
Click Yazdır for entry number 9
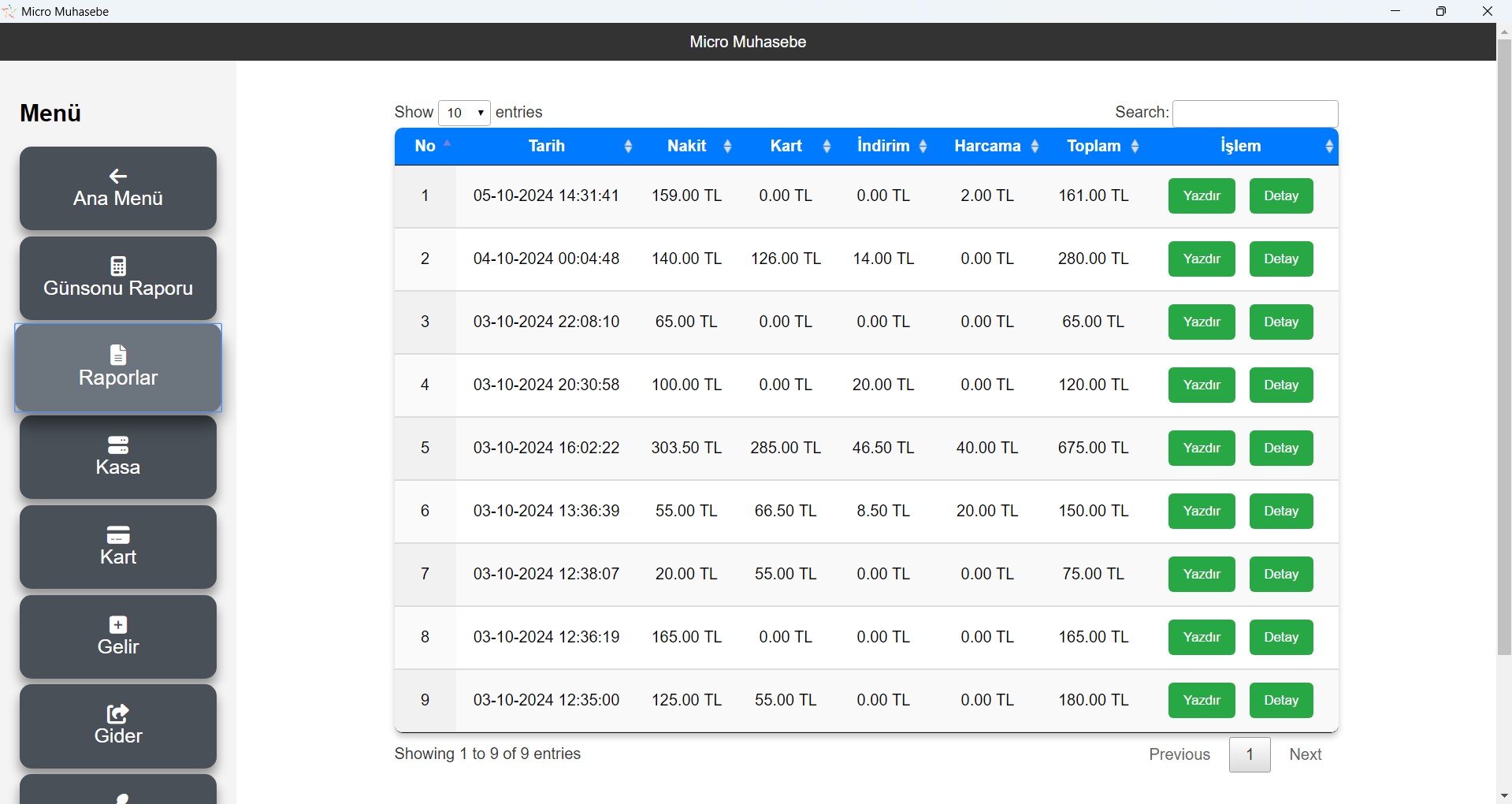[x=1201, y=701]
